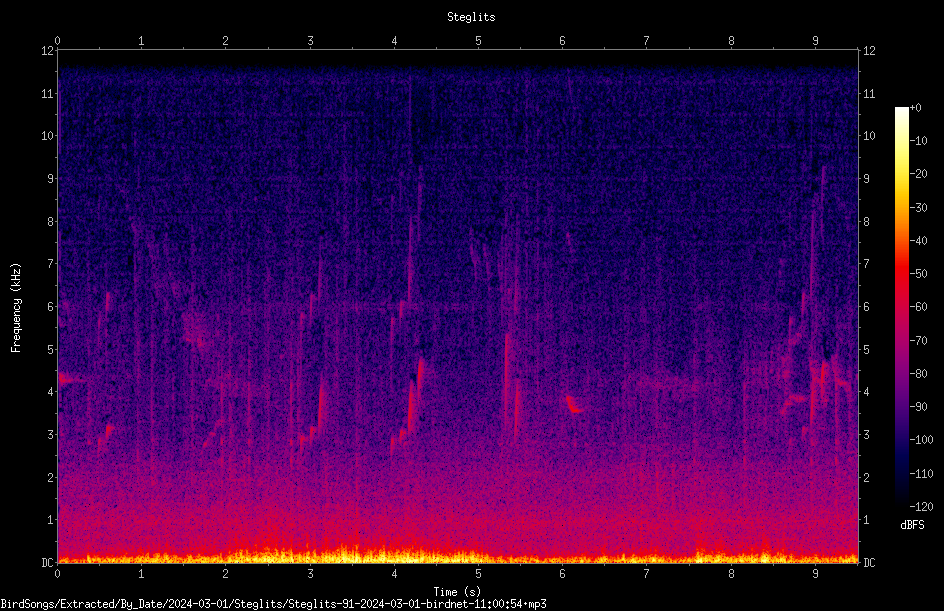The width and height of the screenshot is (944, 611).
Task: Click the file path text at bottom
Action: (273, 604)
